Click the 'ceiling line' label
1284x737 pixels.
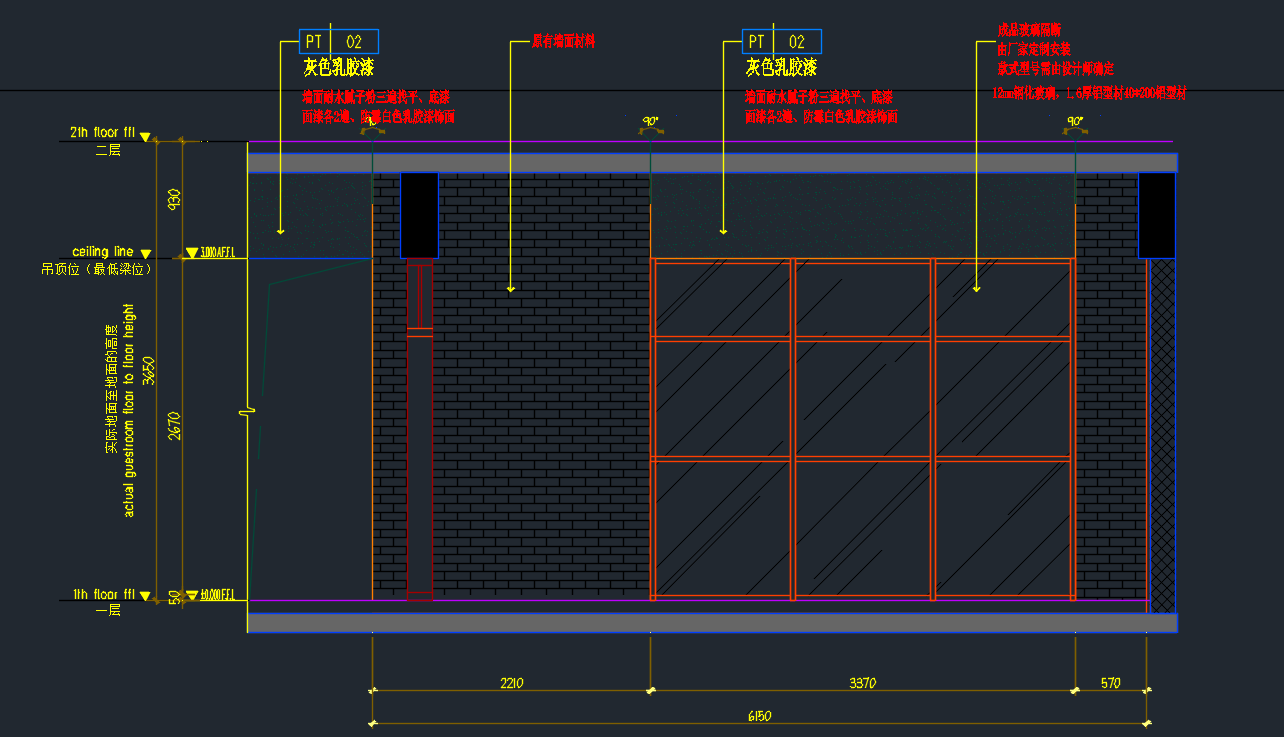(x=103, y=251)
